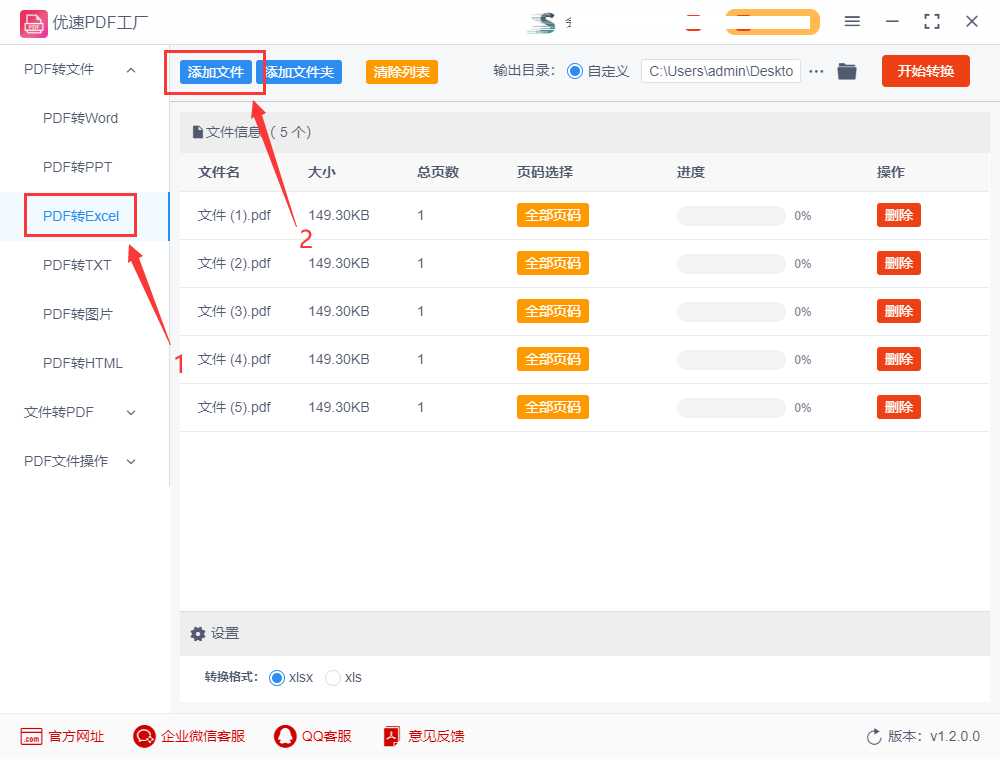The image size is (1000, 760).
Task: Click the S logo icon in title bar
Action: tap(542, 22)
